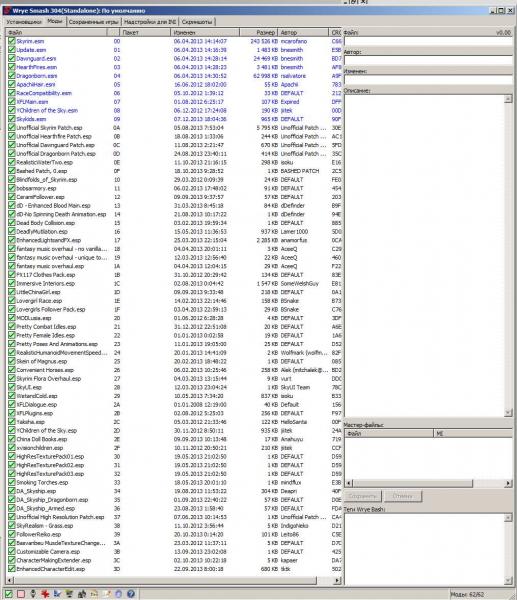This screenshot has width=517, height=600.
Task: Toggle the Smoking Torches.esp checkbox
Action: coord(12,482)
